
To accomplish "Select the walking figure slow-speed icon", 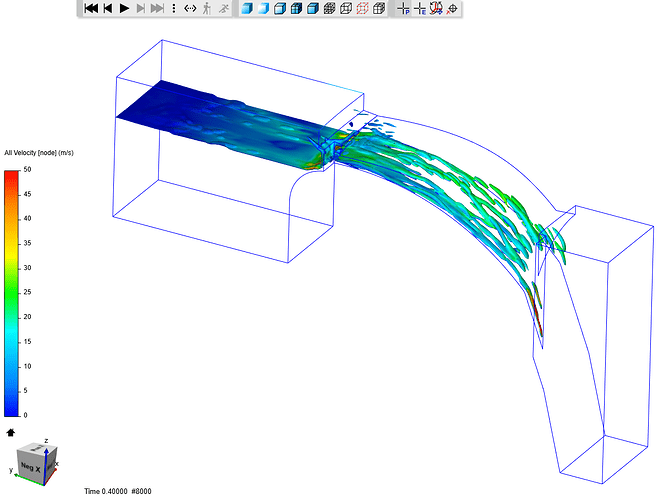I will [207, 8].
